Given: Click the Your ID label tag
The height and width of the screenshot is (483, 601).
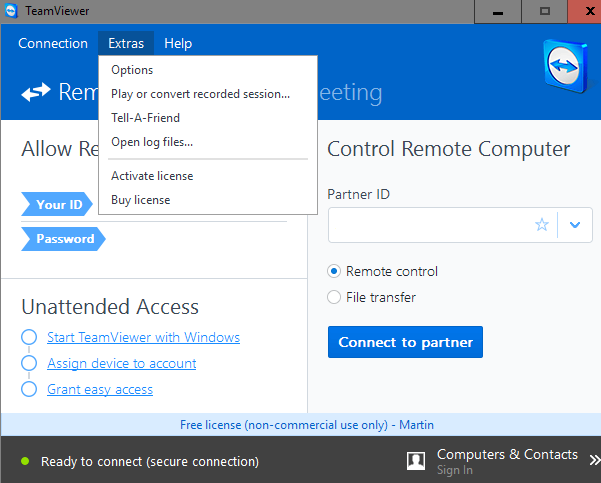Looking at the screenshot, I should [57, 204].
